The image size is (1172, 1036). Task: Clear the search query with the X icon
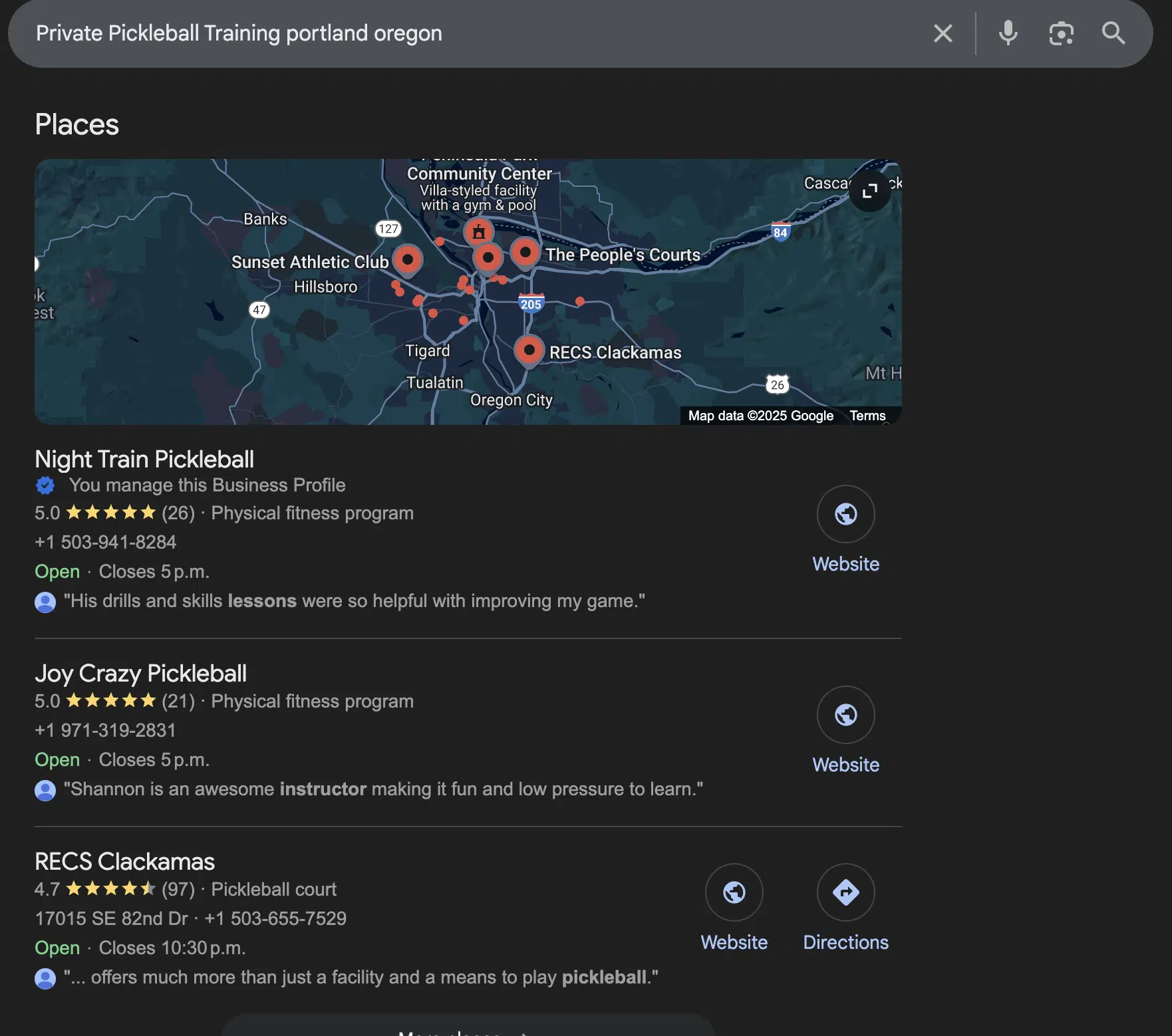943,33
